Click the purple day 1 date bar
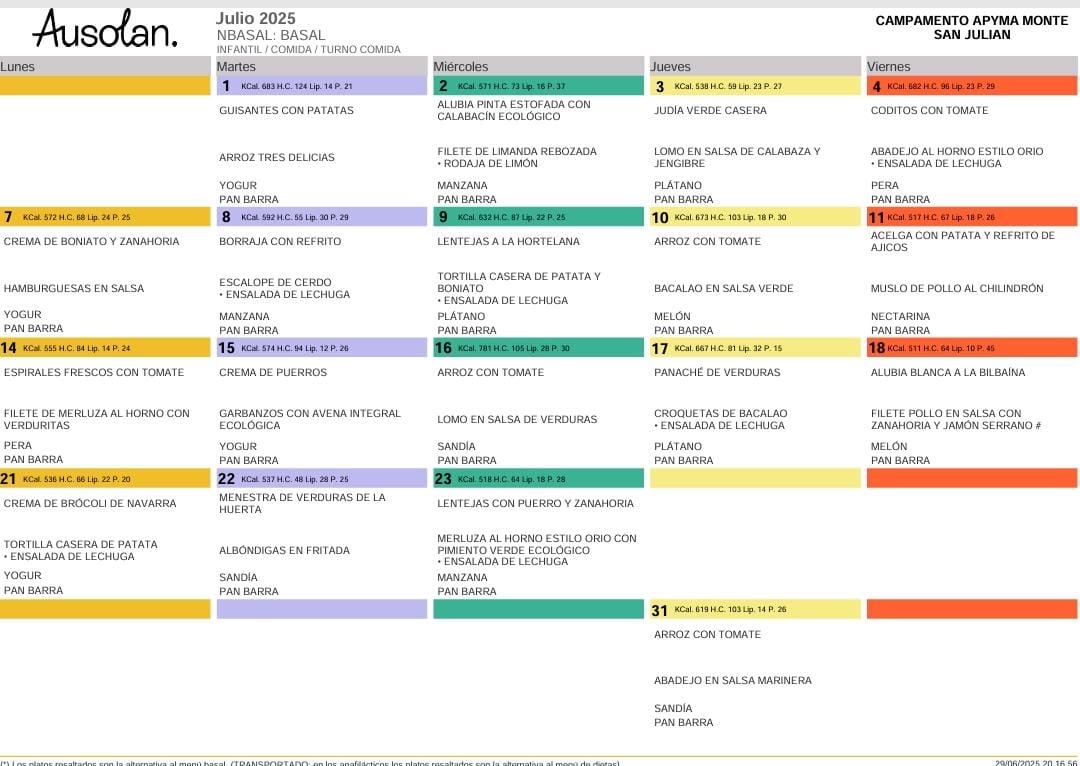This screenshot has width=1080, height=766. pos(321,86)
